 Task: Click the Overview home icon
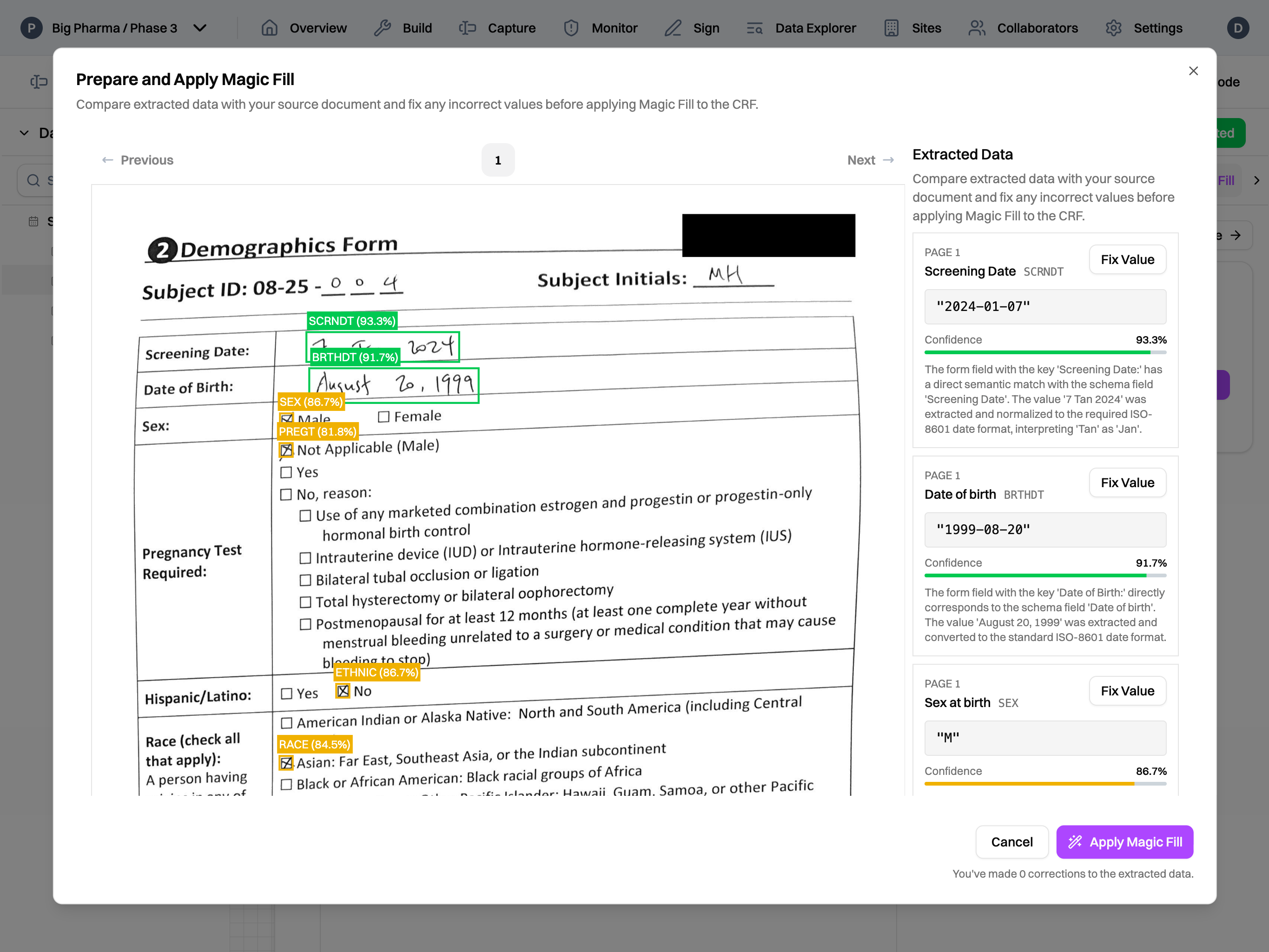269,27
